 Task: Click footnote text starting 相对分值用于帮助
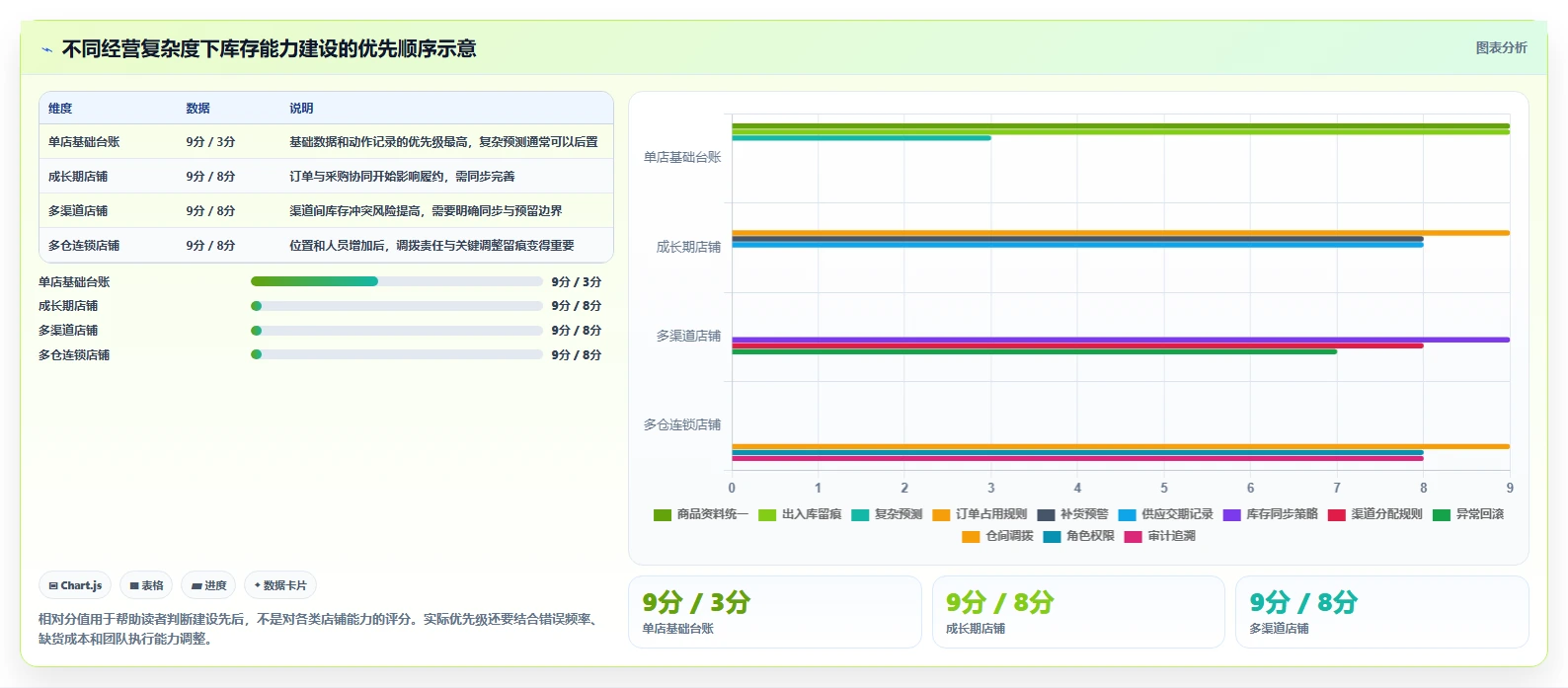pos(319,629)
